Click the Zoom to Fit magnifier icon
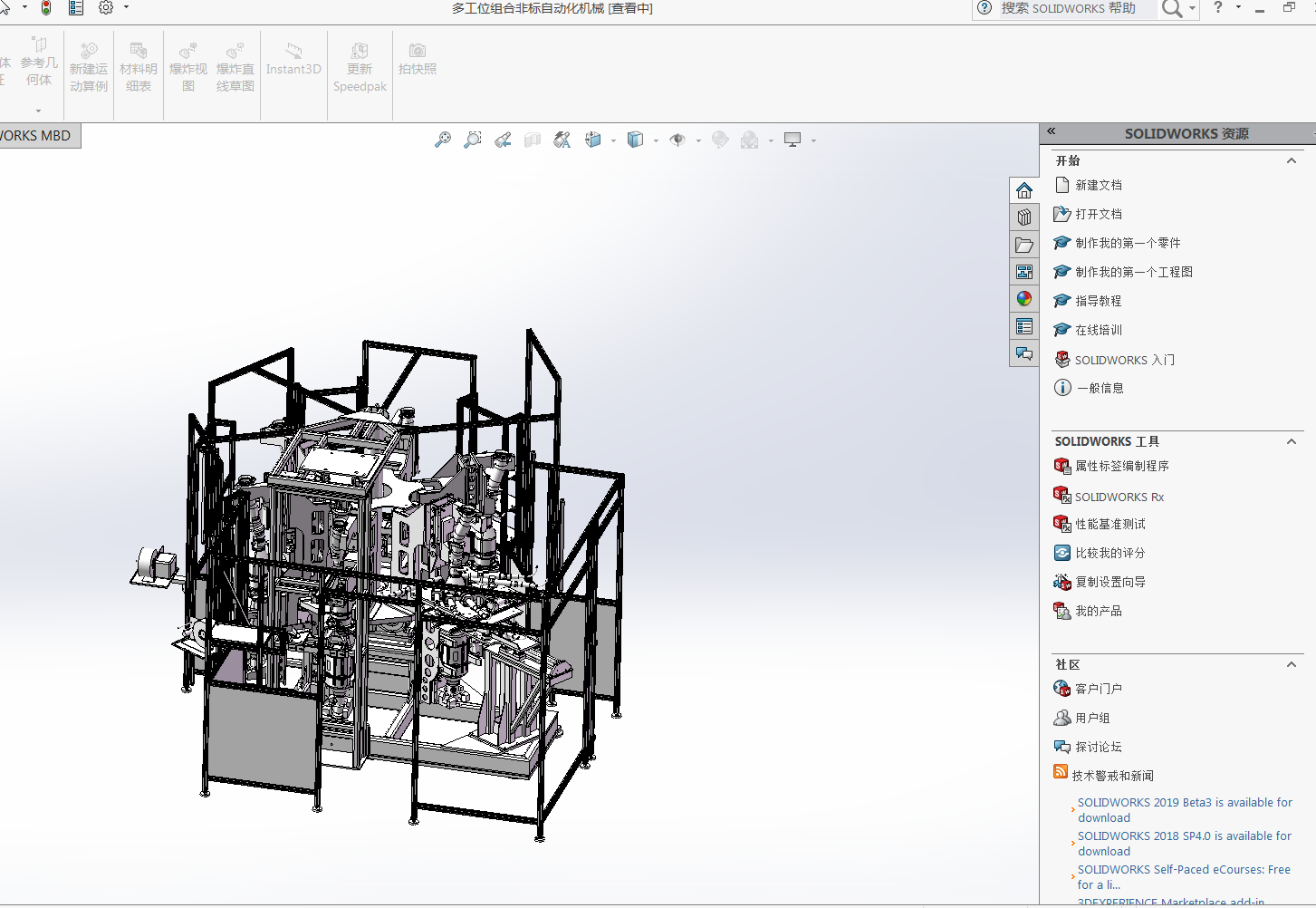Viewport: 1316px width, 908px height. 443,140
